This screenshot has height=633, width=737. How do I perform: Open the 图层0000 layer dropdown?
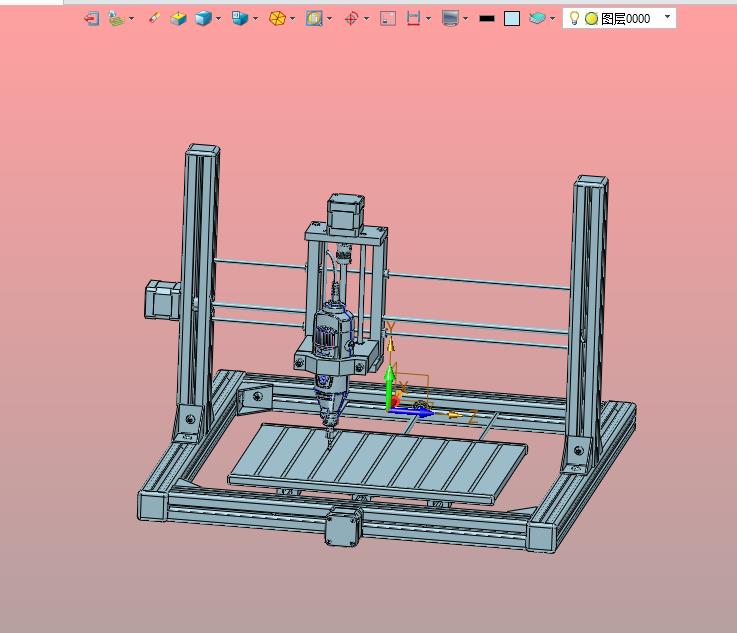pyautogui.click(x=667, y=17)
